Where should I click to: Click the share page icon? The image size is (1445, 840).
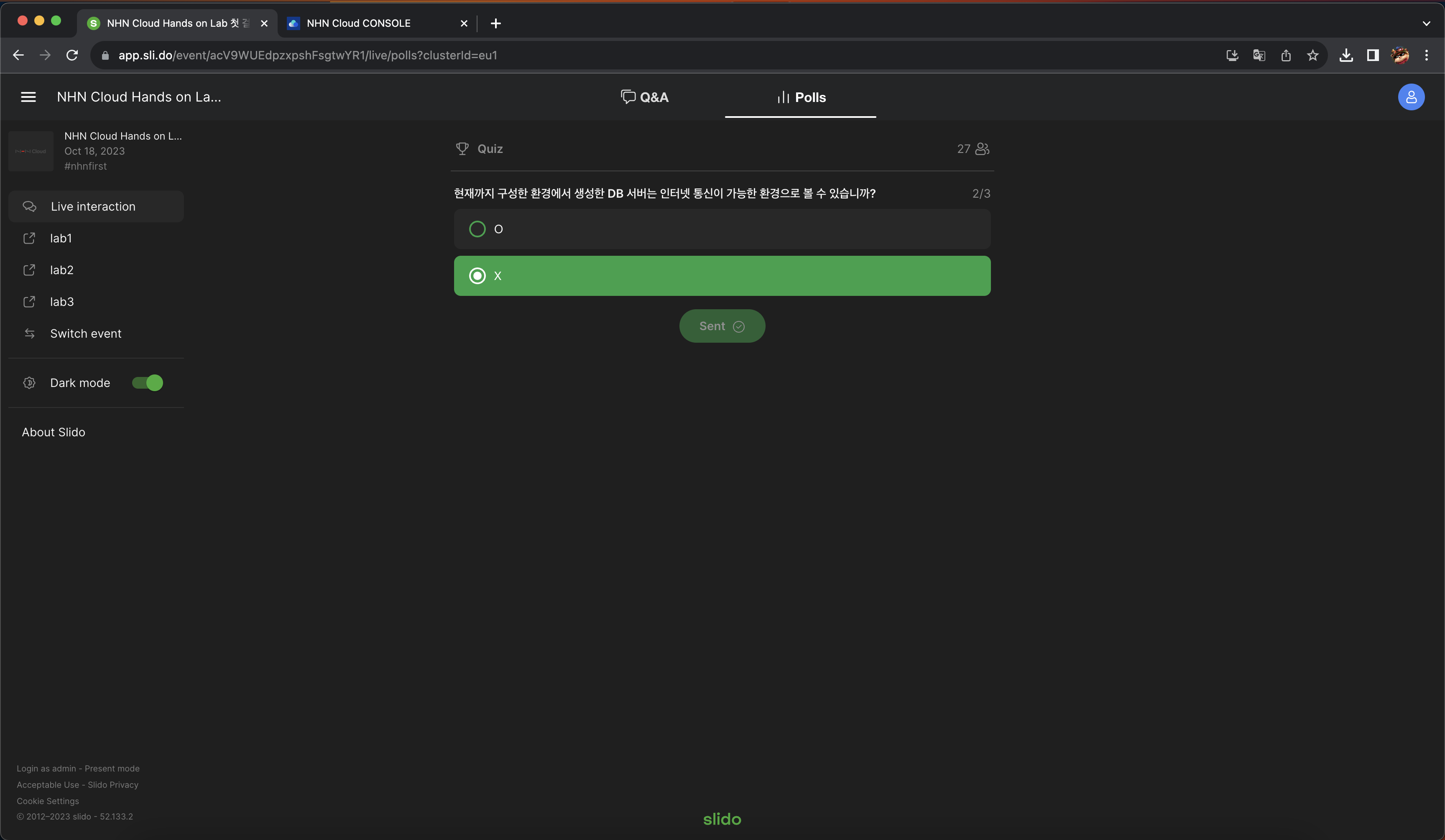(x=1286, y=56)
